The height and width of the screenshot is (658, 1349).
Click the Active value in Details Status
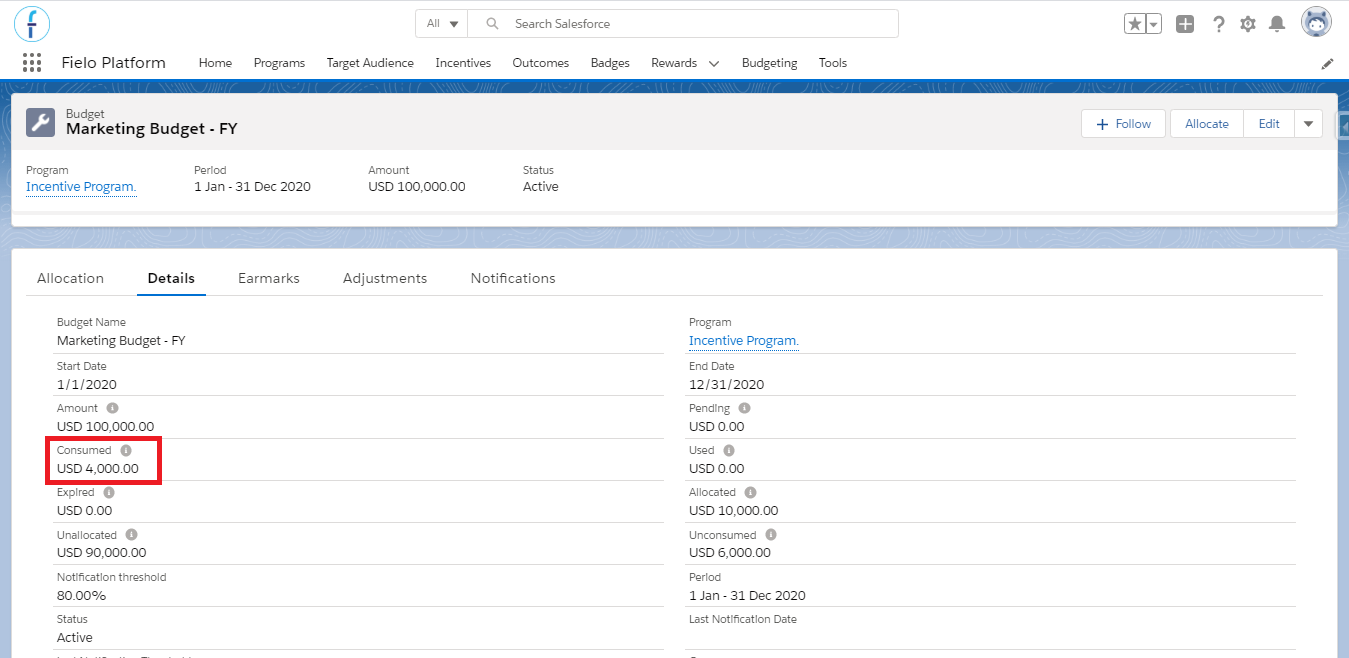click(75, 638)
